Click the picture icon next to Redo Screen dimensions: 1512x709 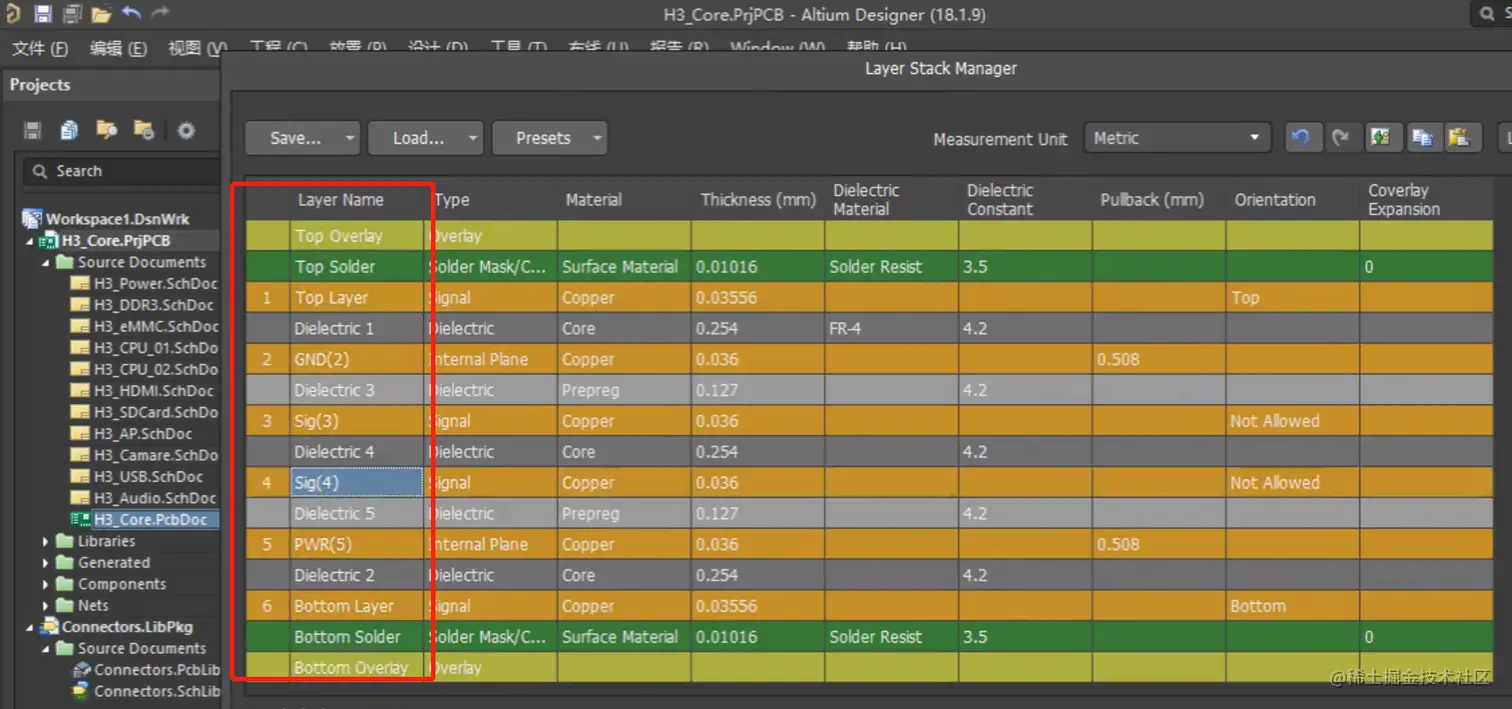[x=1381, y=138]
